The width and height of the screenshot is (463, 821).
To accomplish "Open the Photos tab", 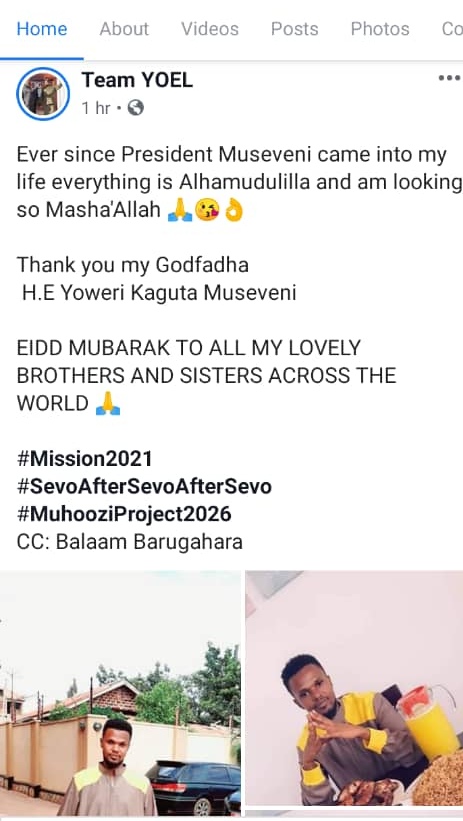I will [380, 29].
